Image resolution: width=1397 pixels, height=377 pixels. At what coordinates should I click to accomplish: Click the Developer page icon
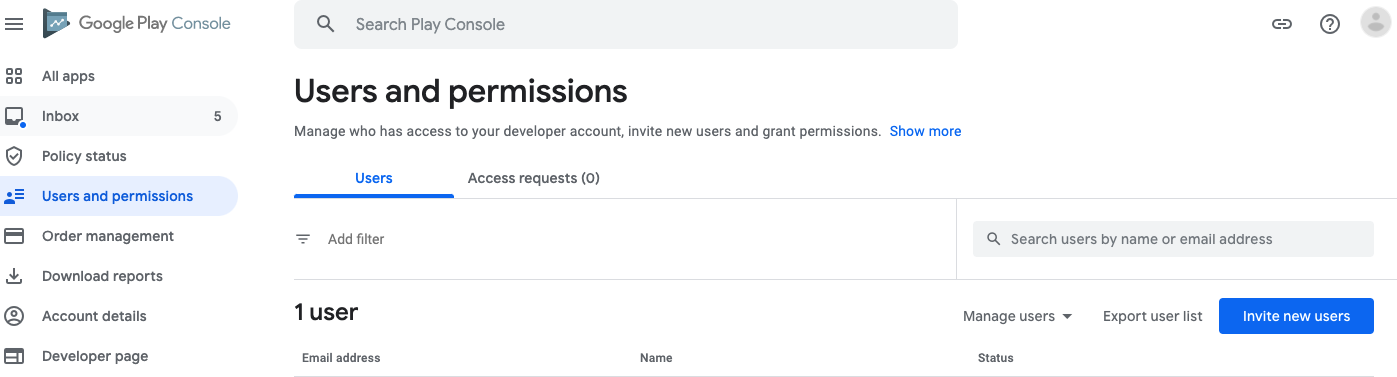coord(14,356)
